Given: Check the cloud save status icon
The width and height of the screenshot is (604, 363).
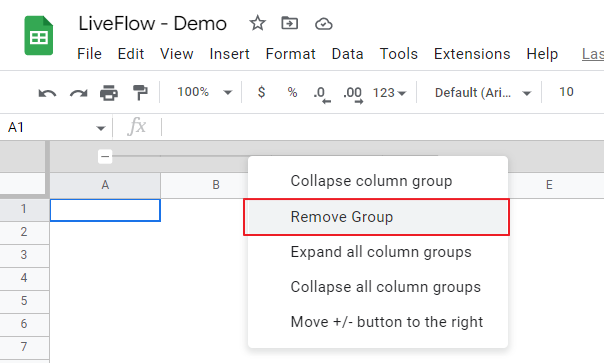Looking at the screenshot, I should click(324, 24).
